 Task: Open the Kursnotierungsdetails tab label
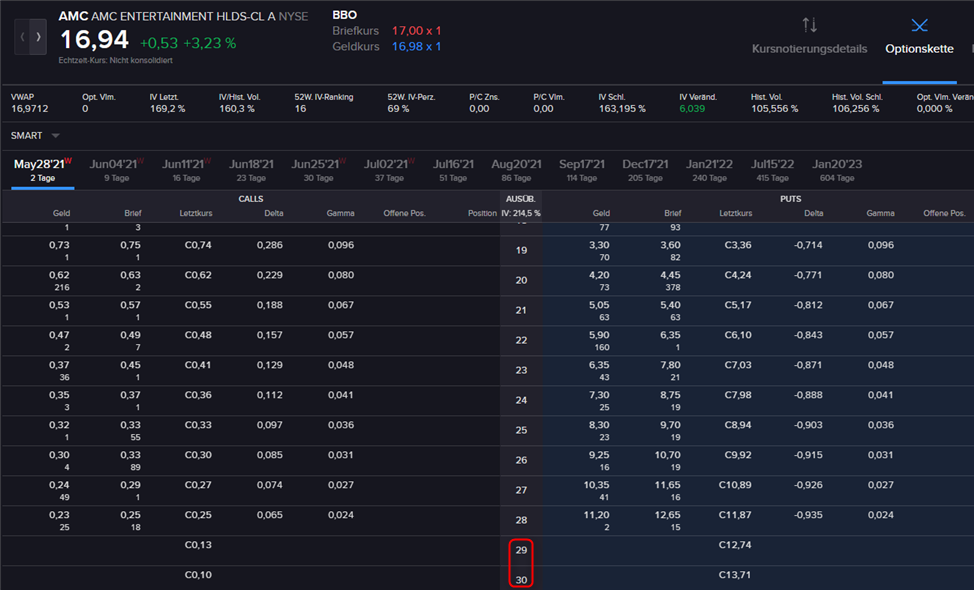[809, 49]
